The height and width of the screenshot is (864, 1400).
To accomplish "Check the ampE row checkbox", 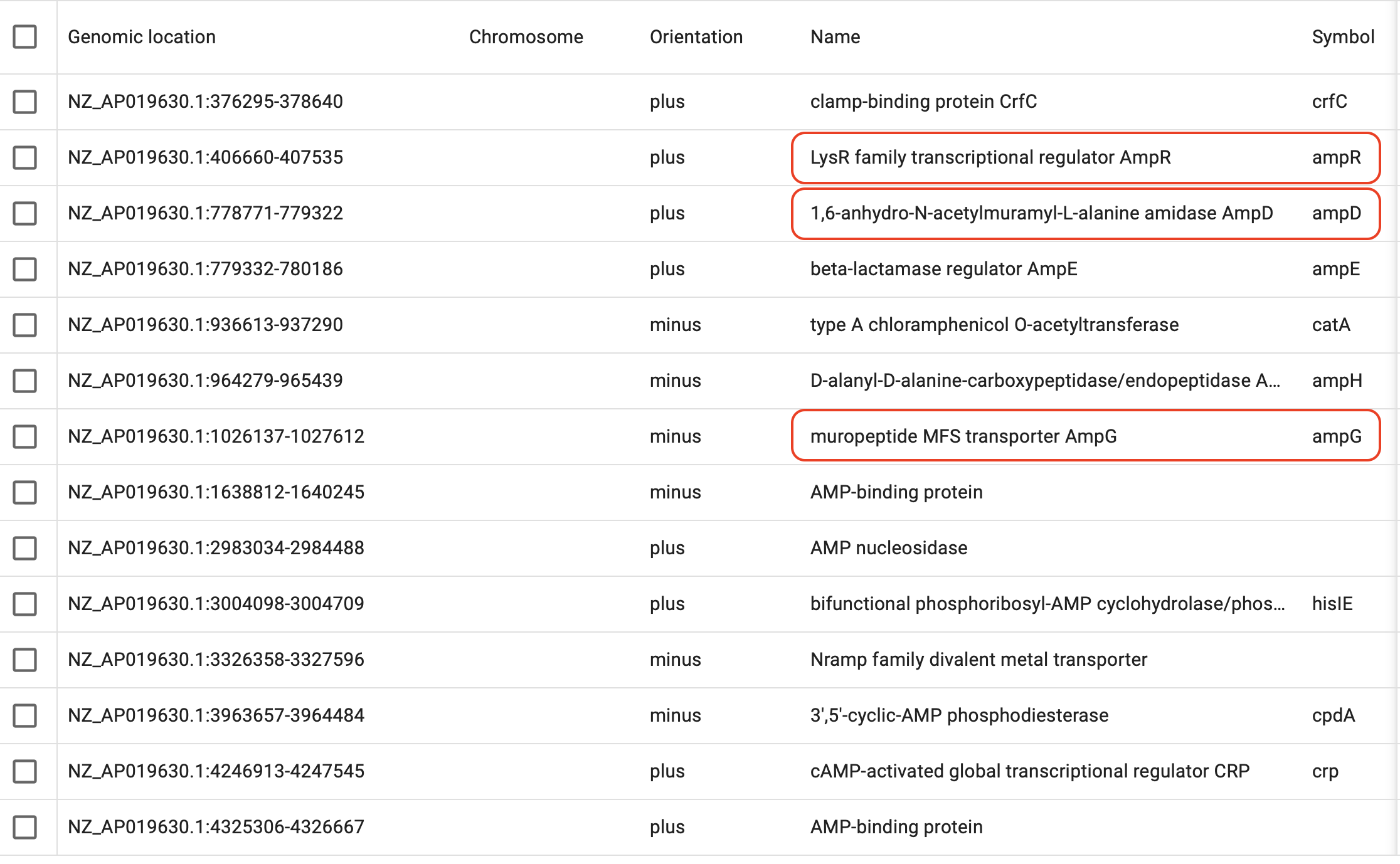I will pyautogui.click(x=25, y=269).
